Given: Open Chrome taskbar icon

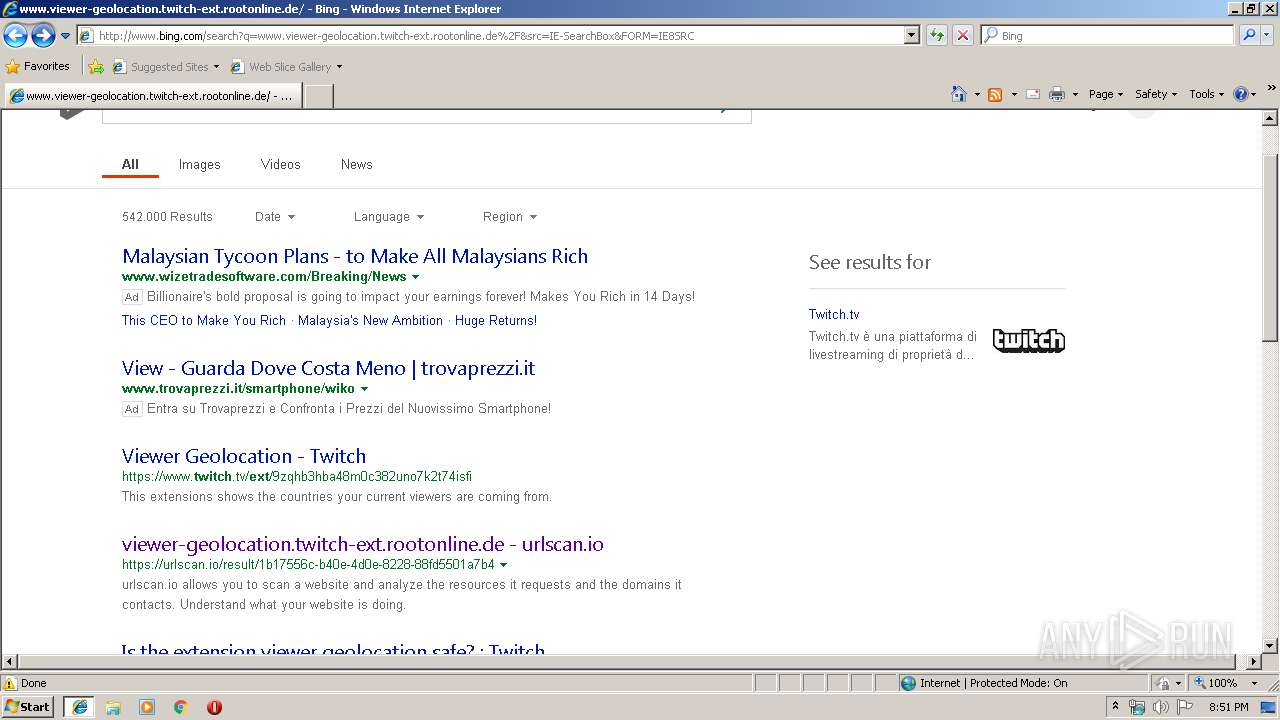Looking at the screenshot, I should (181, 707).
